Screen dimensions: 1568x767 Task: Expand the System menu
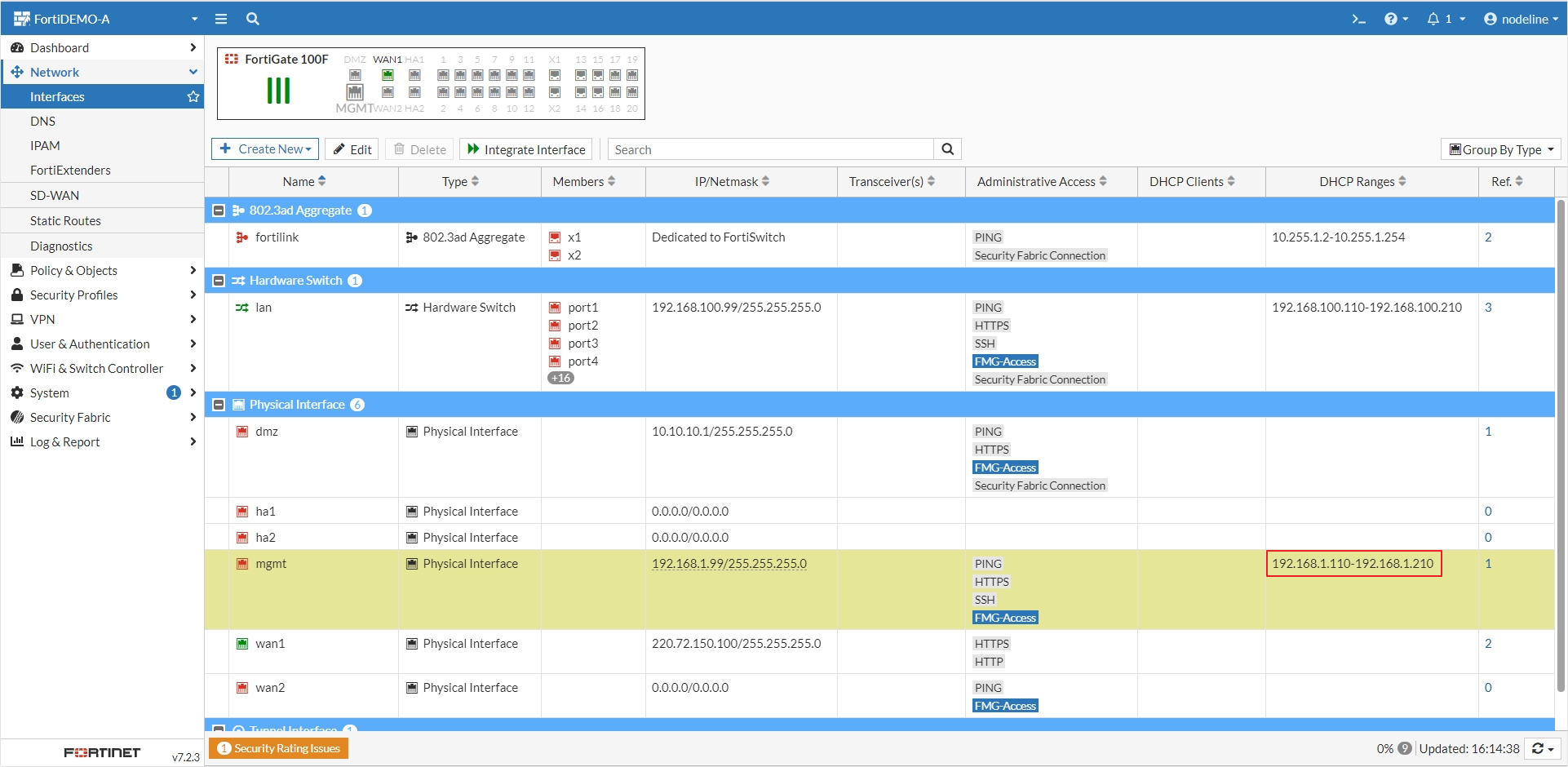tap(102, 392)
